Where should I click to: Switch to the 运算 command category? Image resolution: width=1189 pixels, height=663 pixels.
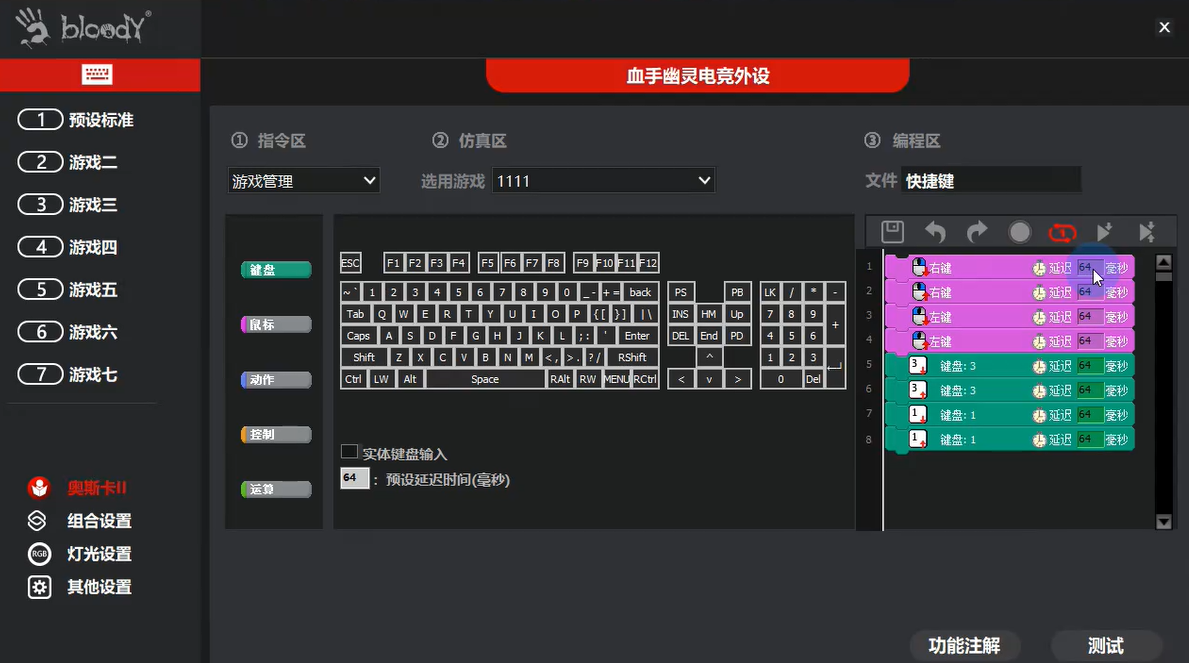coord(276,489)
